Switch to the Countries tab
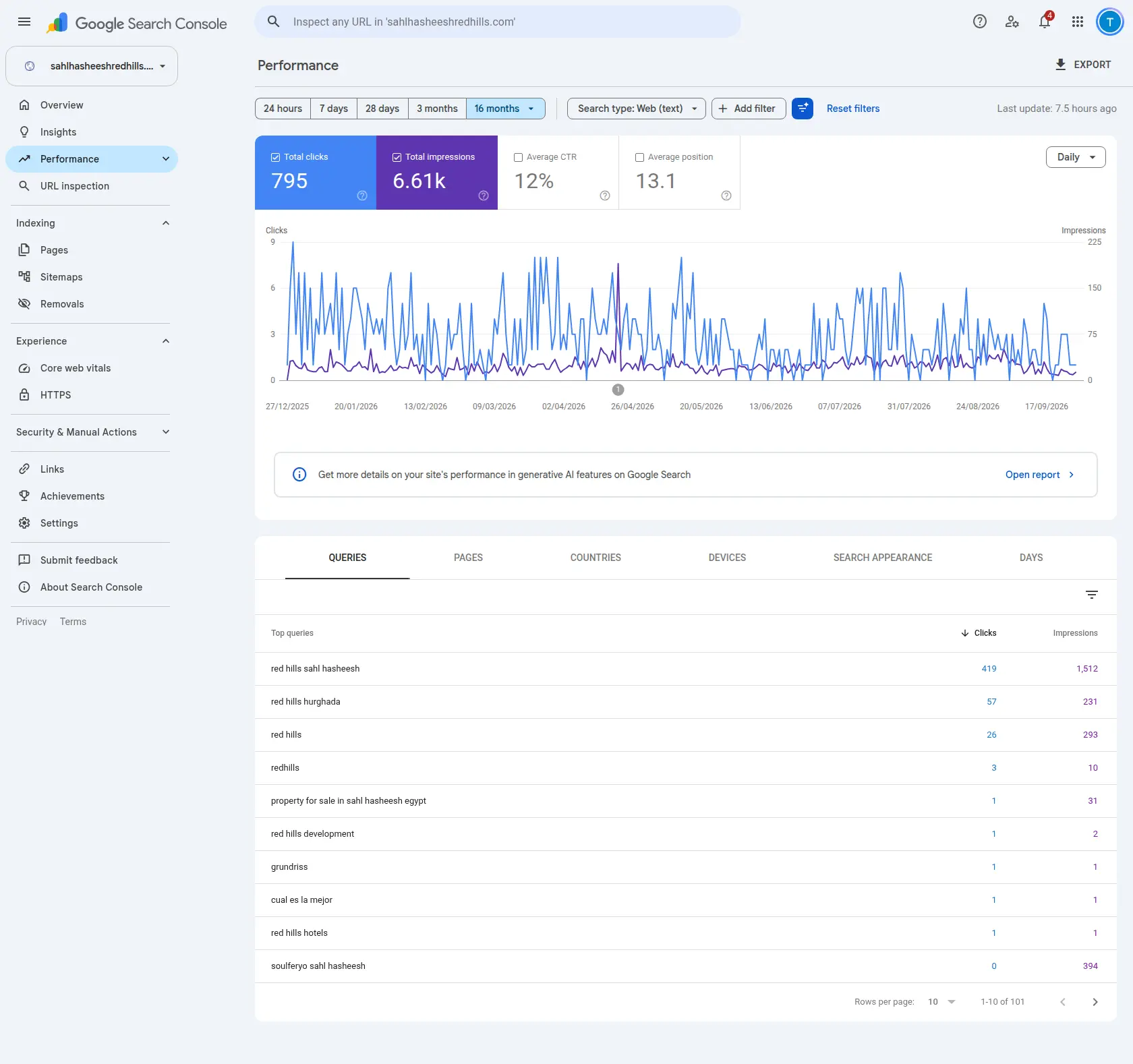Viewport: 1133px width, 1064px height. tap(595, 558)
